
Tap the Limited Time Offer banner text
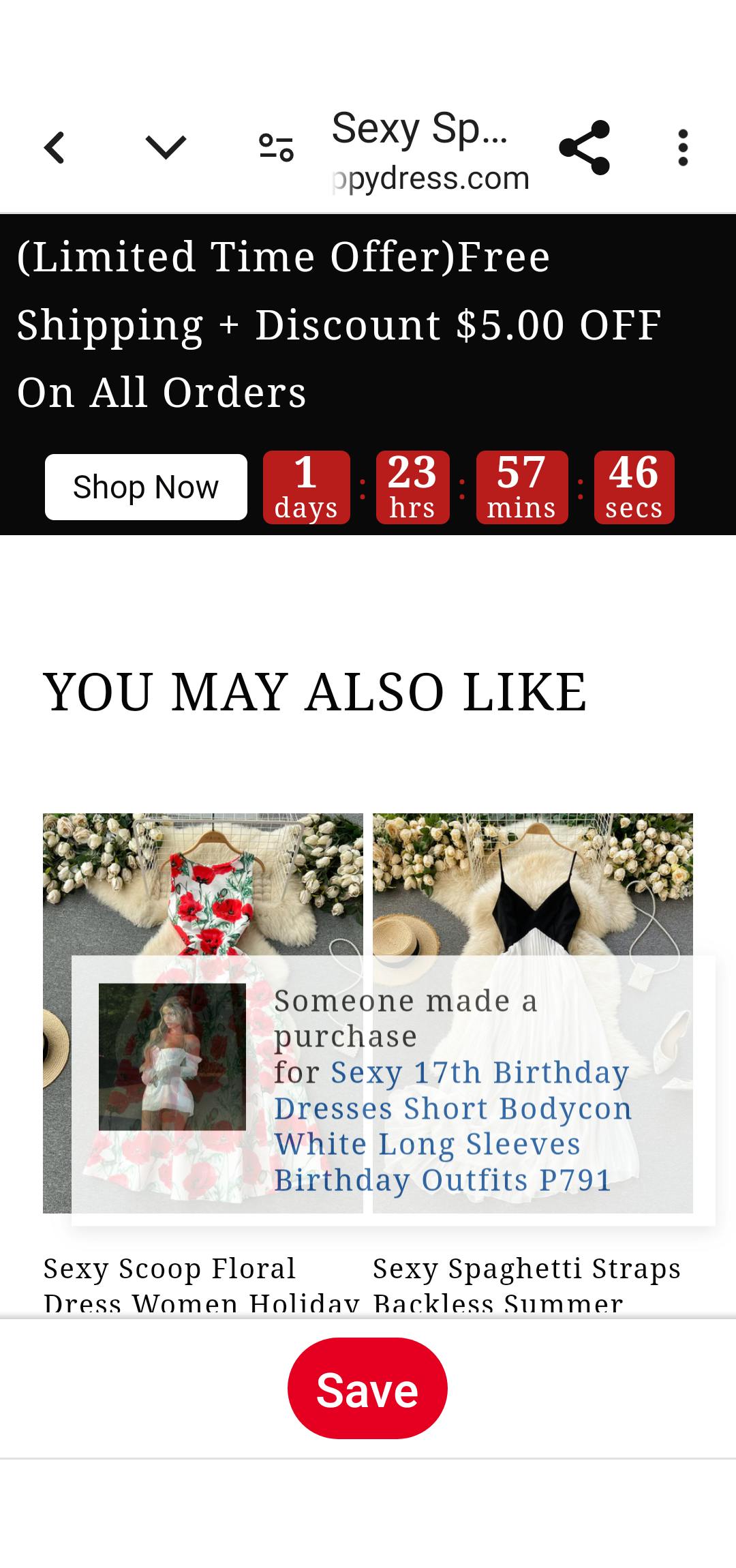pyautogui.click(x=339, y=325)
